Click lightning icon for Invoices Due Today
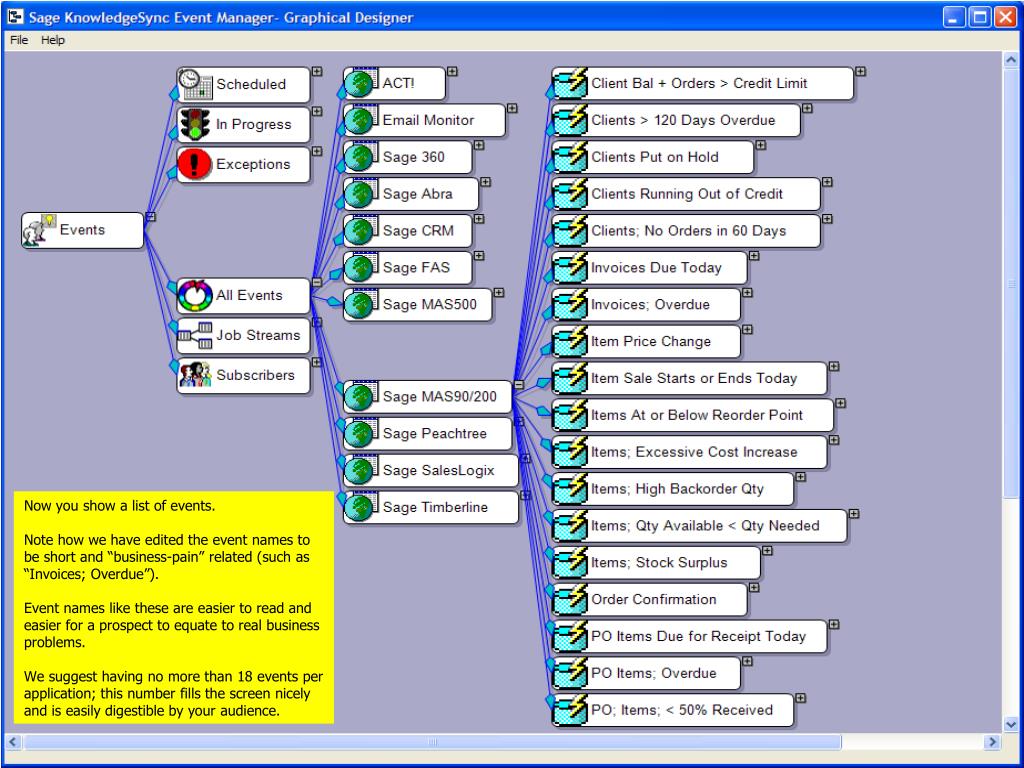Viewport: 1024px width, 768px height. pyautogui.click(x=570, y=267)
